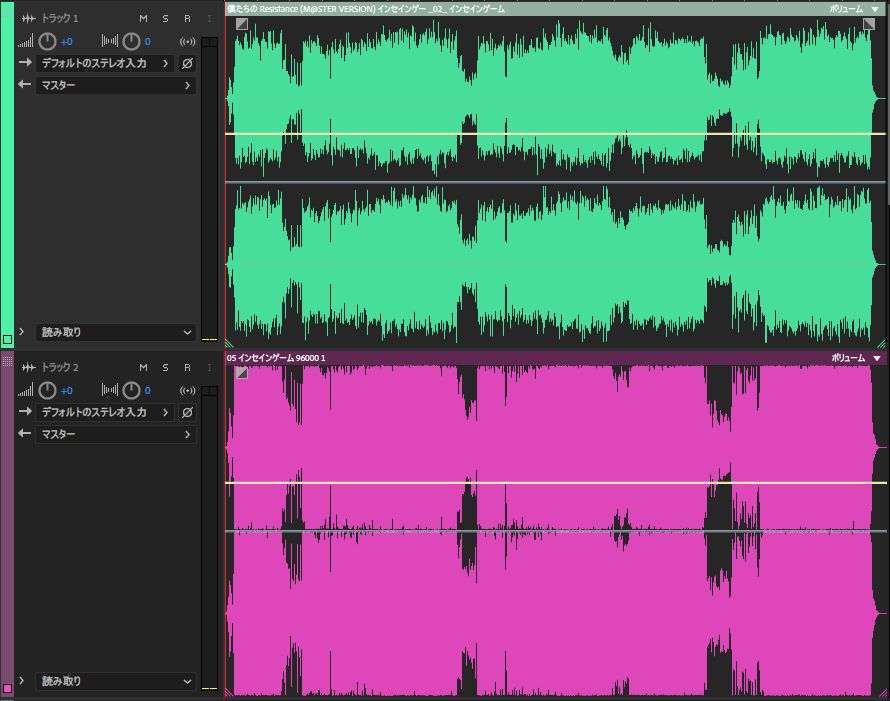The width and height of the screenshot is (890, 701).
Task: Click Track 1 output arrow icon
Action: point(24,85)
